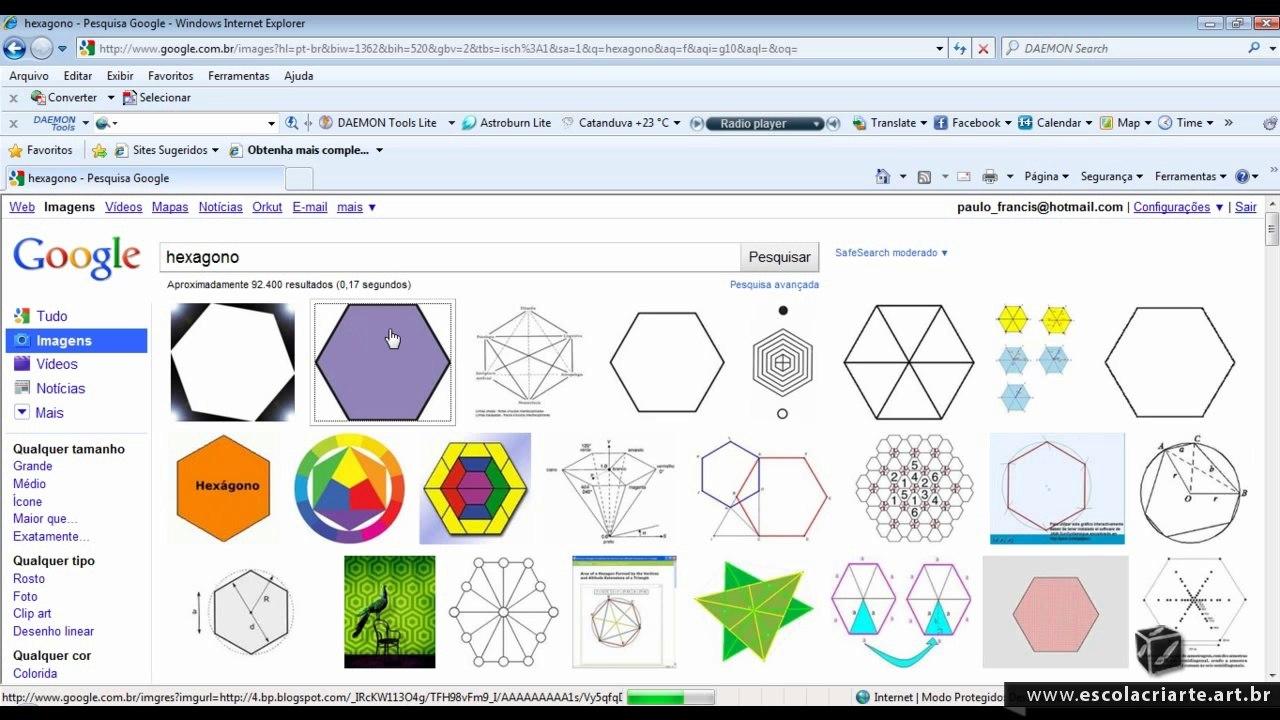
Task: Open the Web link on Google bar
Action: coord(22,207)
